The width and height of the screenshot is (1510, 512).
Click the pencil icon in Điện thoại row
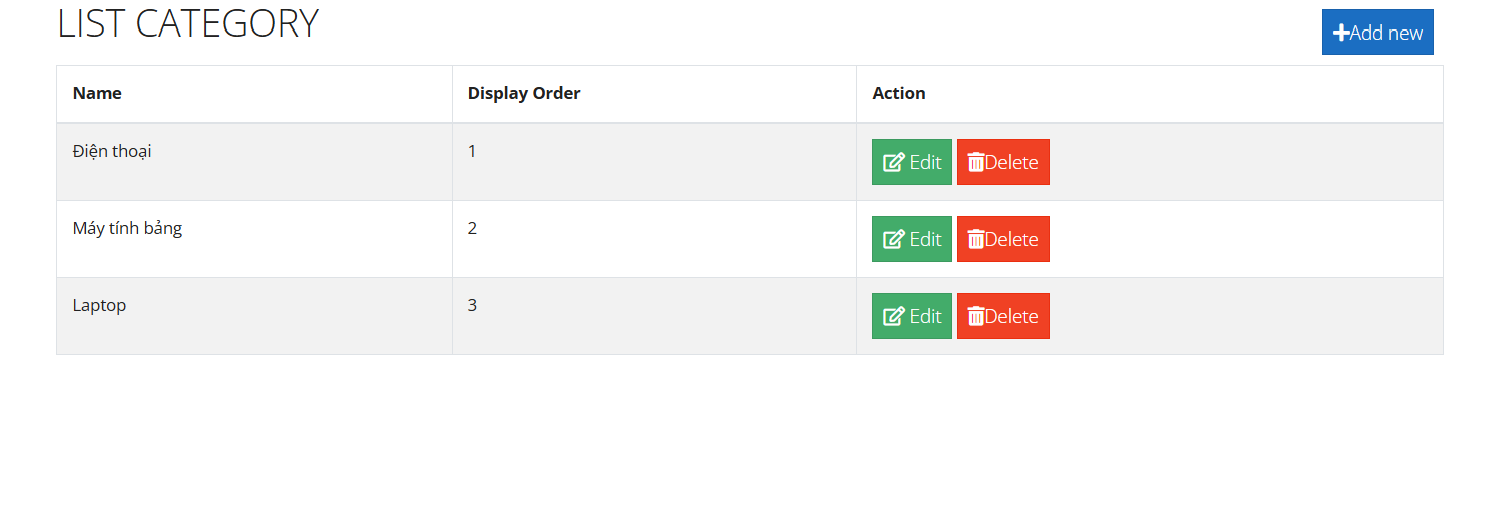[x=894, y=162]
